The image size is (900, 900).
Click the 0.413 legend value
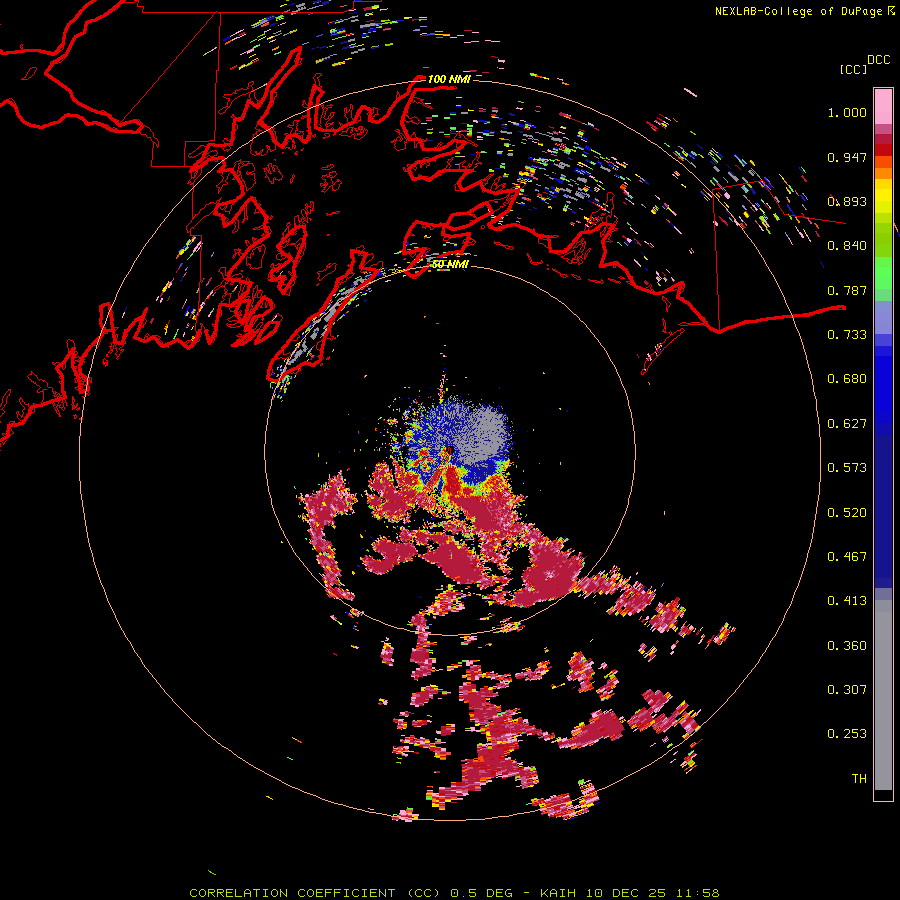click(847, 601)
